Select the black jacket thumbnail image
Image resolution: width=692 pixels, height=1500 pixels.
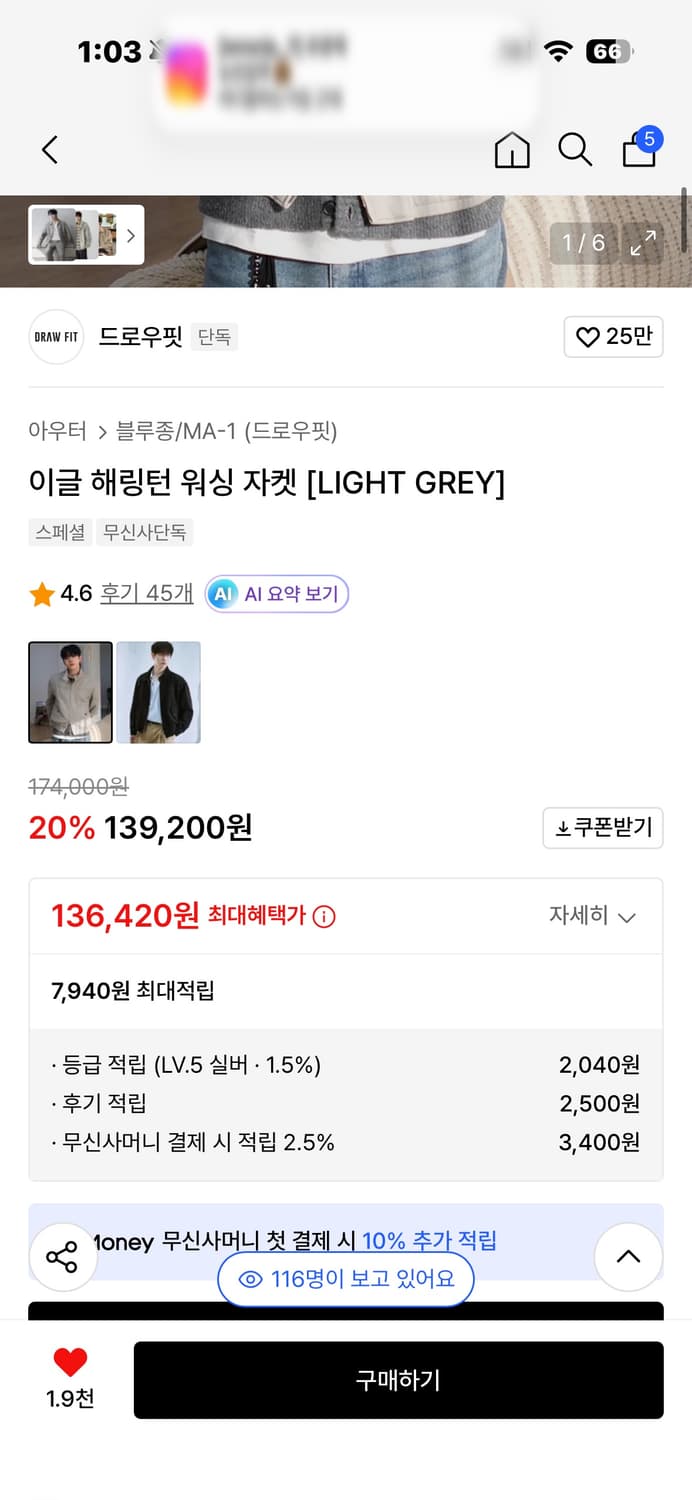(159, 692)
